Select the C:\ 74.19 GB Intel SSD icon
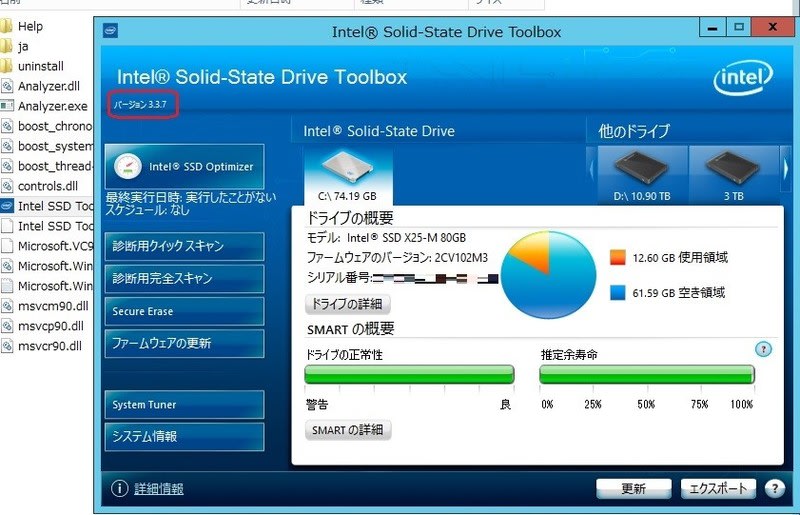This screenshot has height=515, width=800. tap(348, 176)
